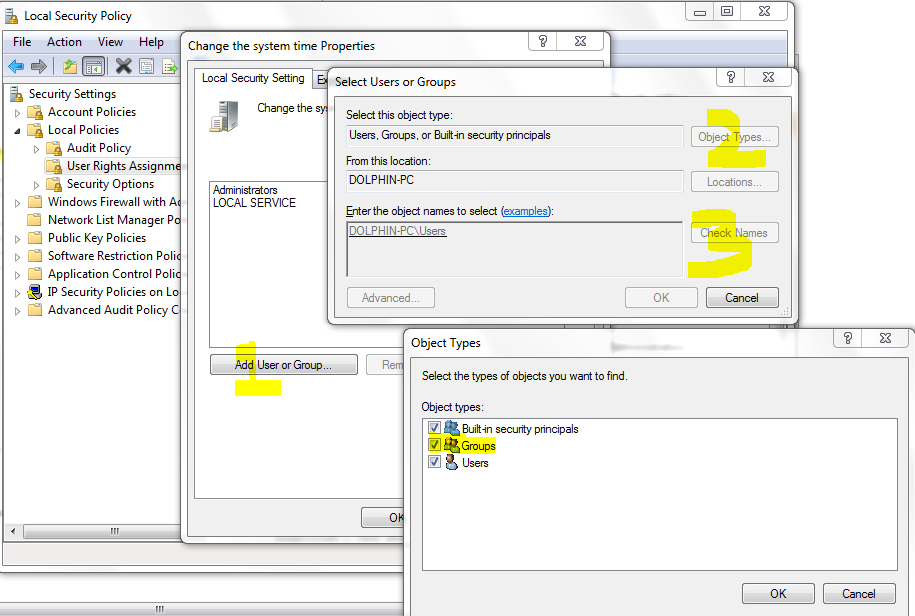915x616 pixels.
Task: Click the blue back arrow toolbar icon
Action: click(15, 66)
